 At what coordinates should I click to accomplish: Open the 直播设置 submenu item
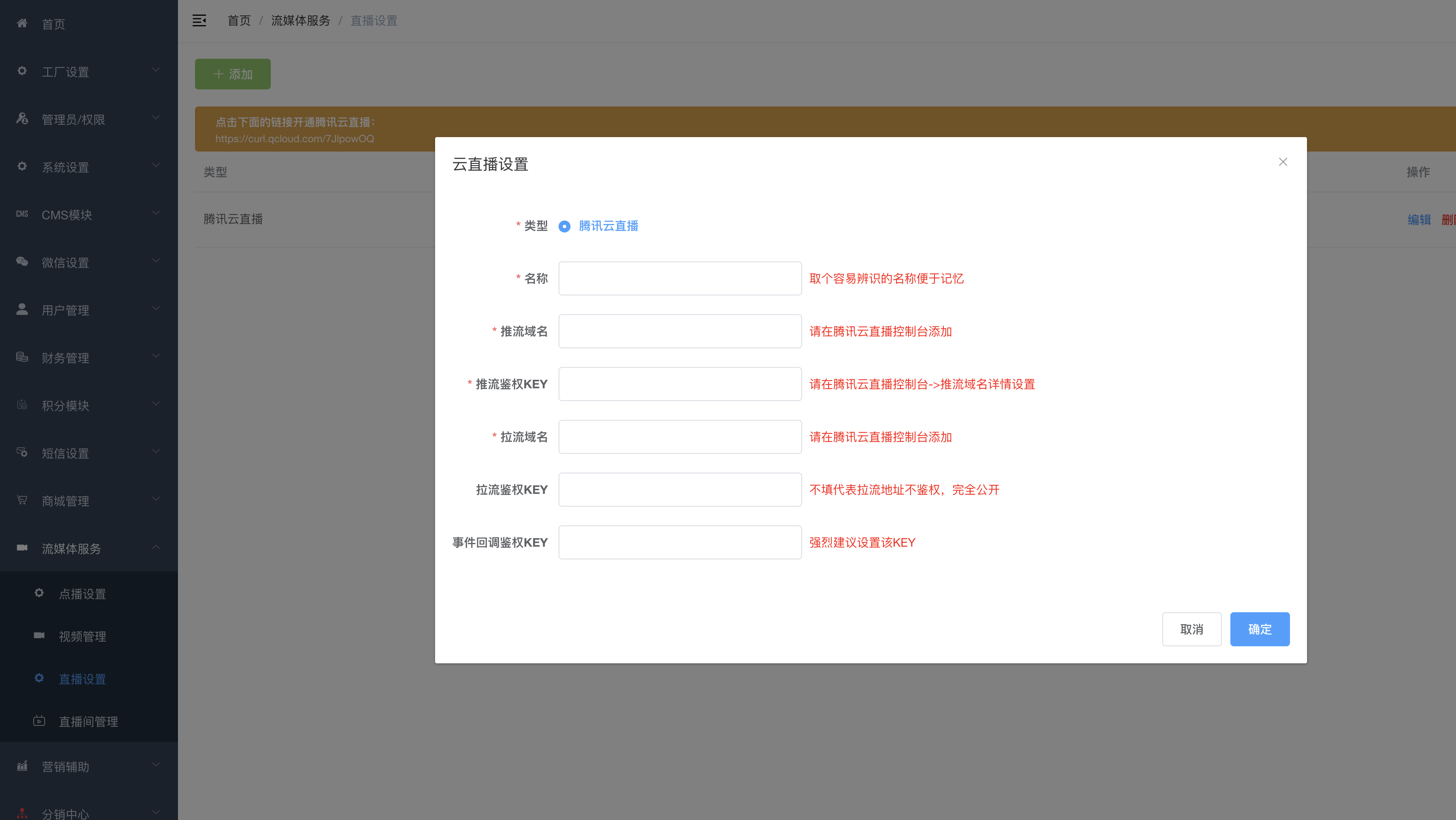click(x=83, y=679)
